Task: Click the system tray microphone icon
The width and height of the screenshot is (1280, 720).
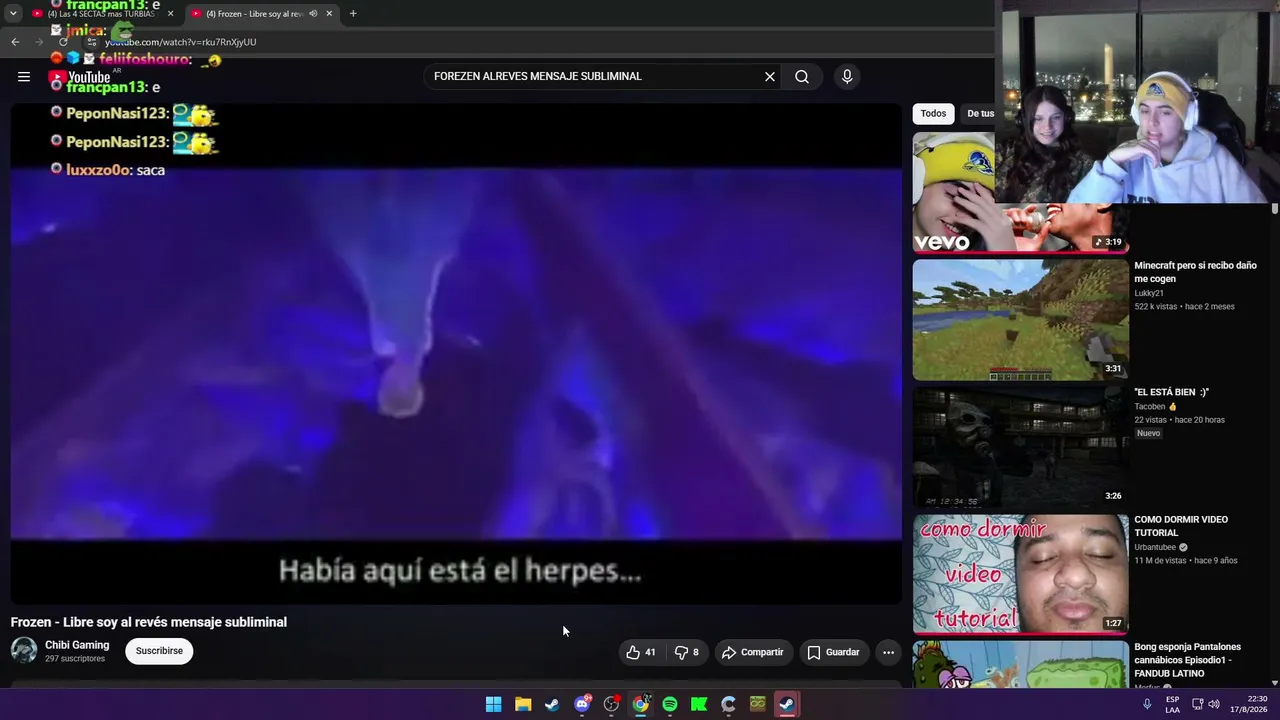Action: pyautogui.click(x=1147, y=704)
